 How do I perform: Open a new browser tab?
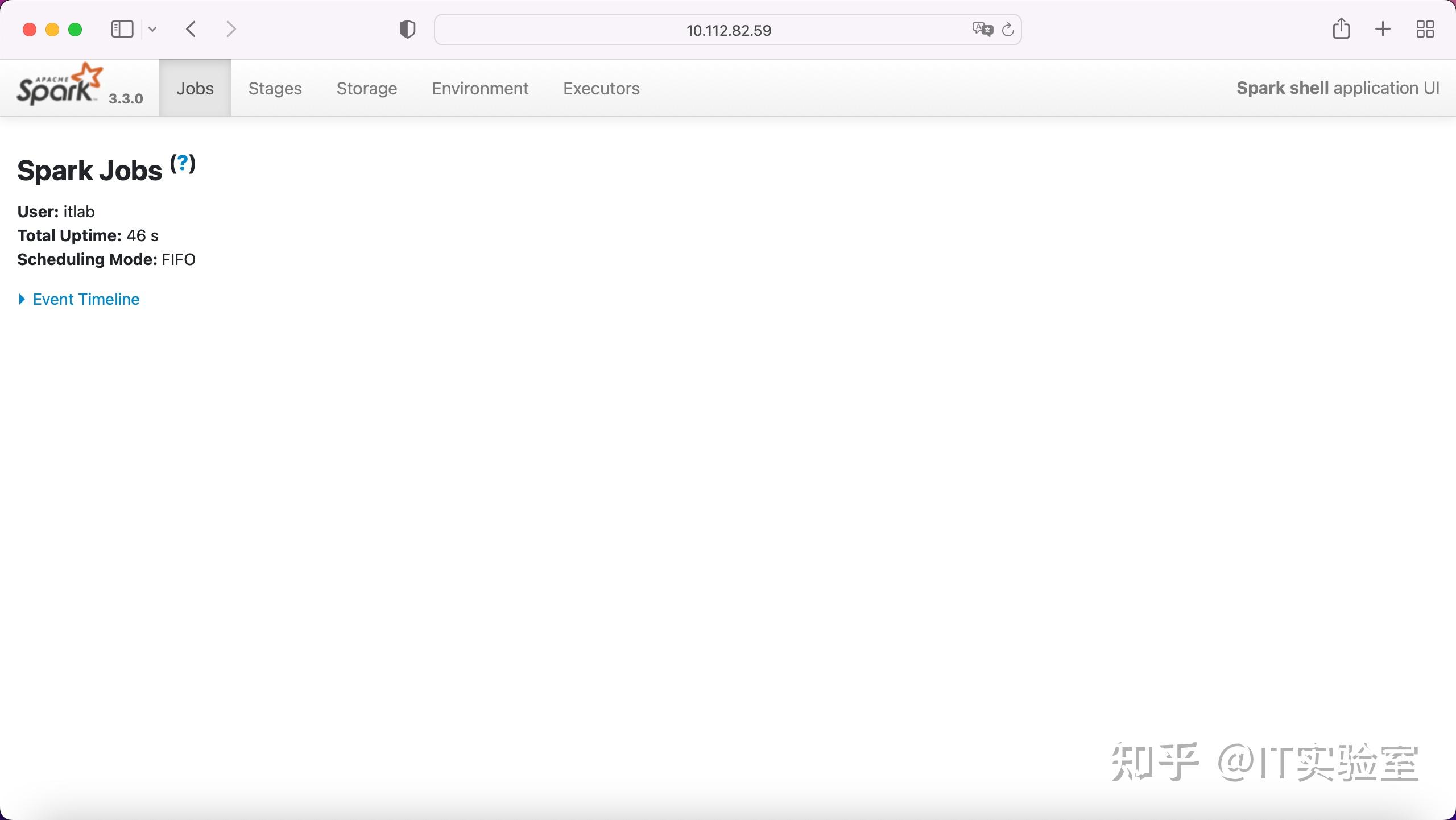coord(1382,29)
